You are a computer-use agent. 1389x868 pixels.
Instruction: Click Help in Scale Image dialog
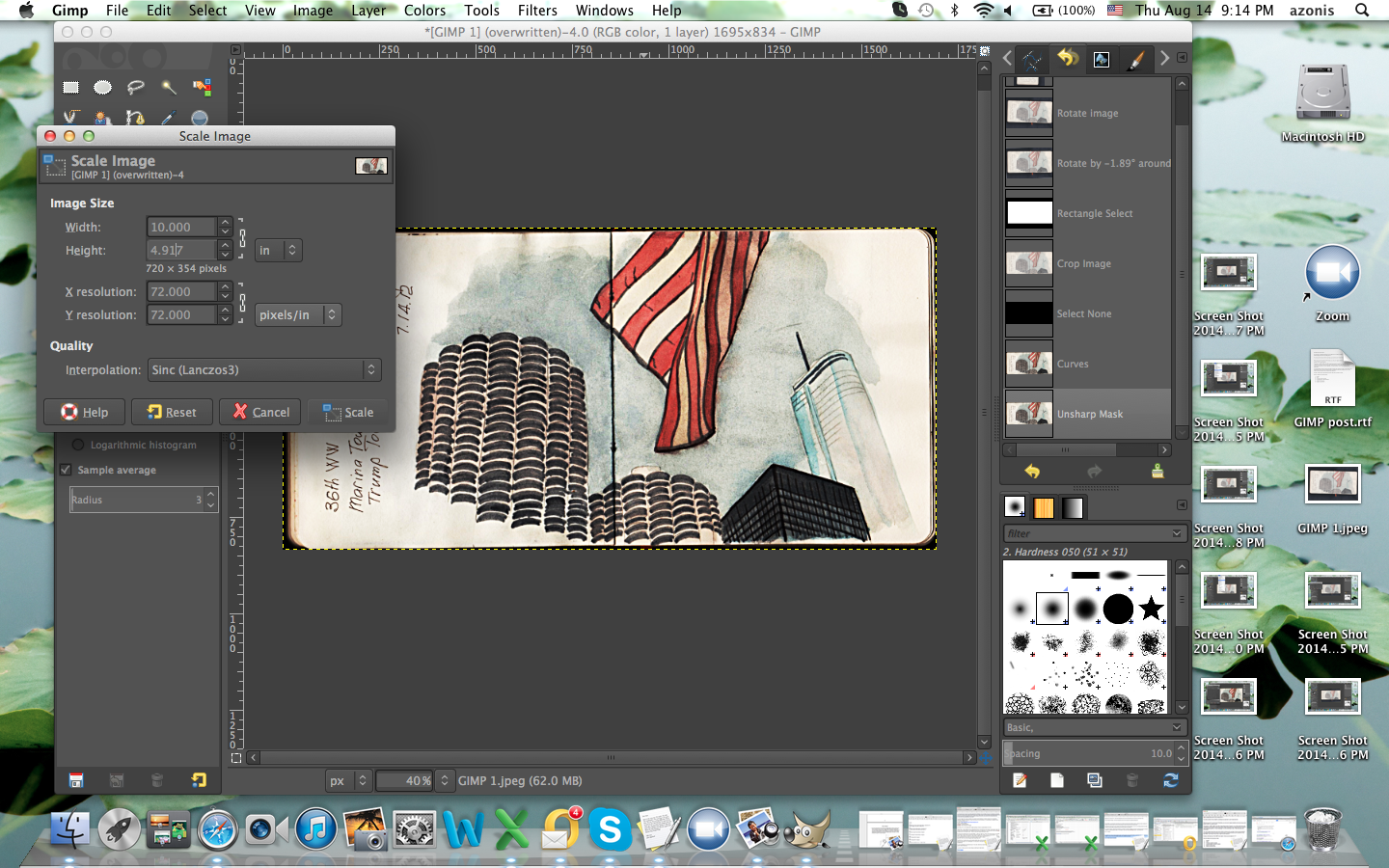(84, 412)
